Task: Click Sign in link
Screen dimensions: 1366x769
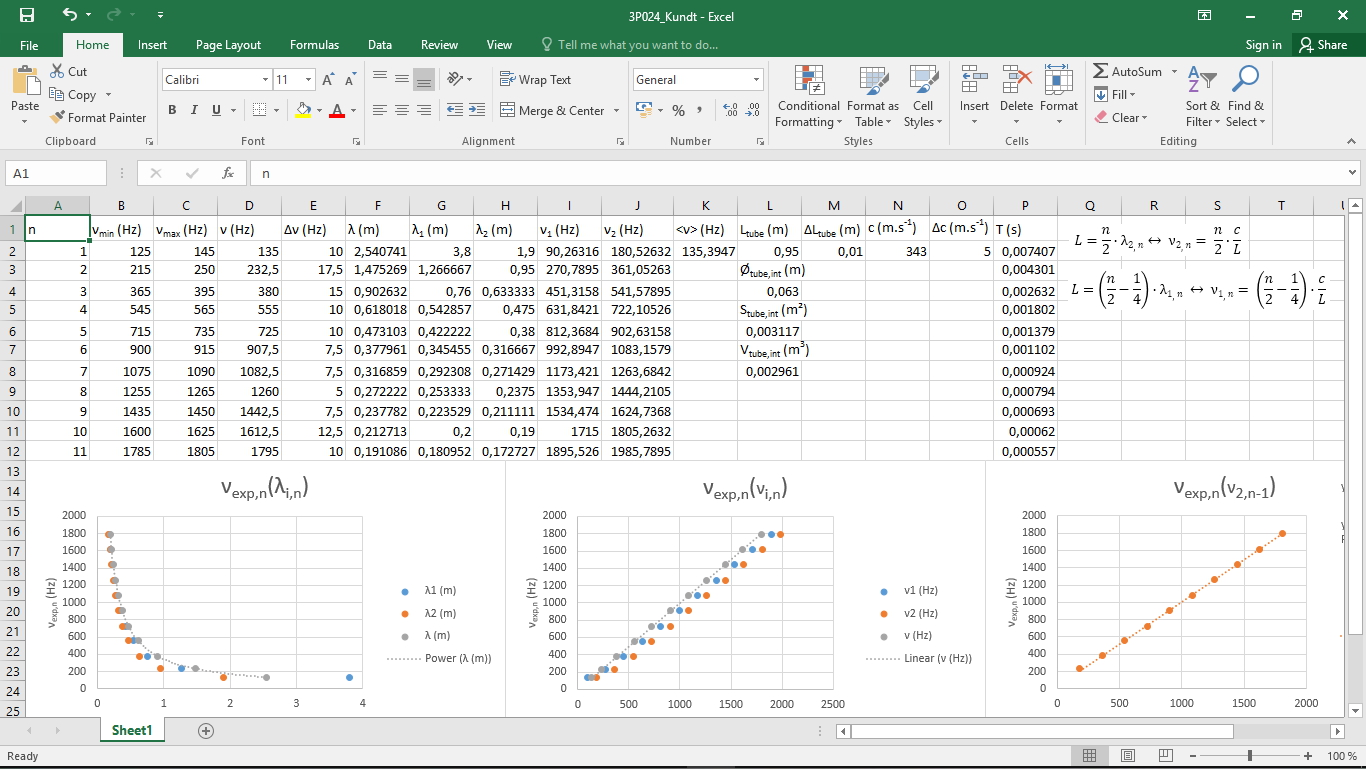Action: click(1263, 45)
